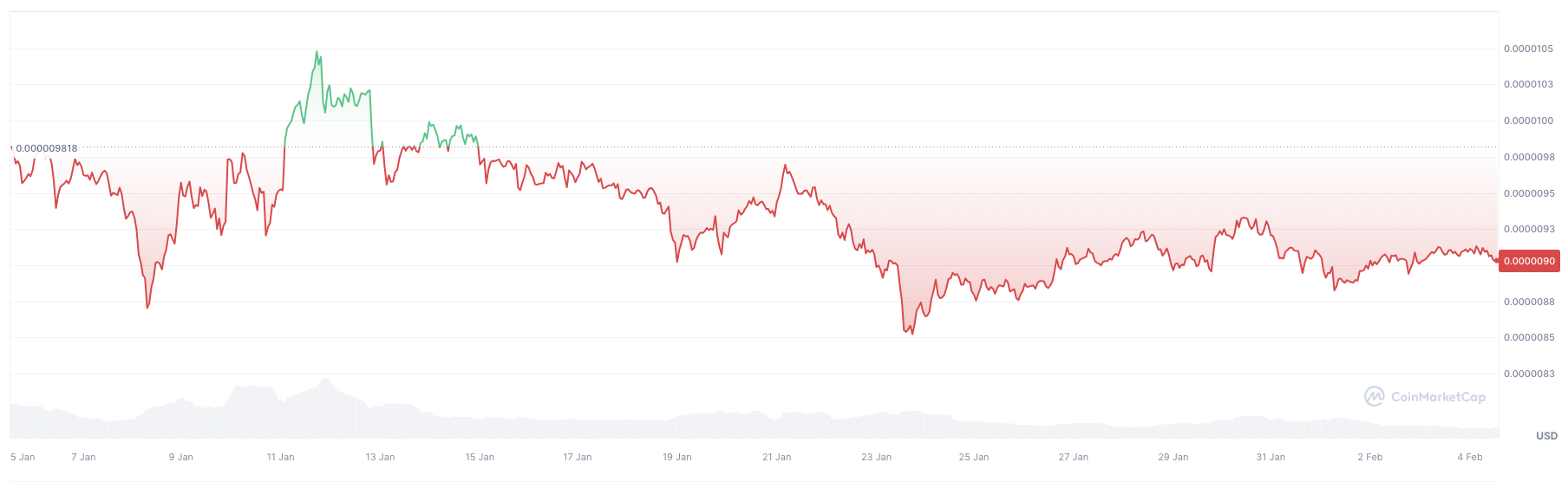This screenshot has width=1568, height=482.
Task: Click the opening price label 0.000009818
Action: (x=47, y=148)
